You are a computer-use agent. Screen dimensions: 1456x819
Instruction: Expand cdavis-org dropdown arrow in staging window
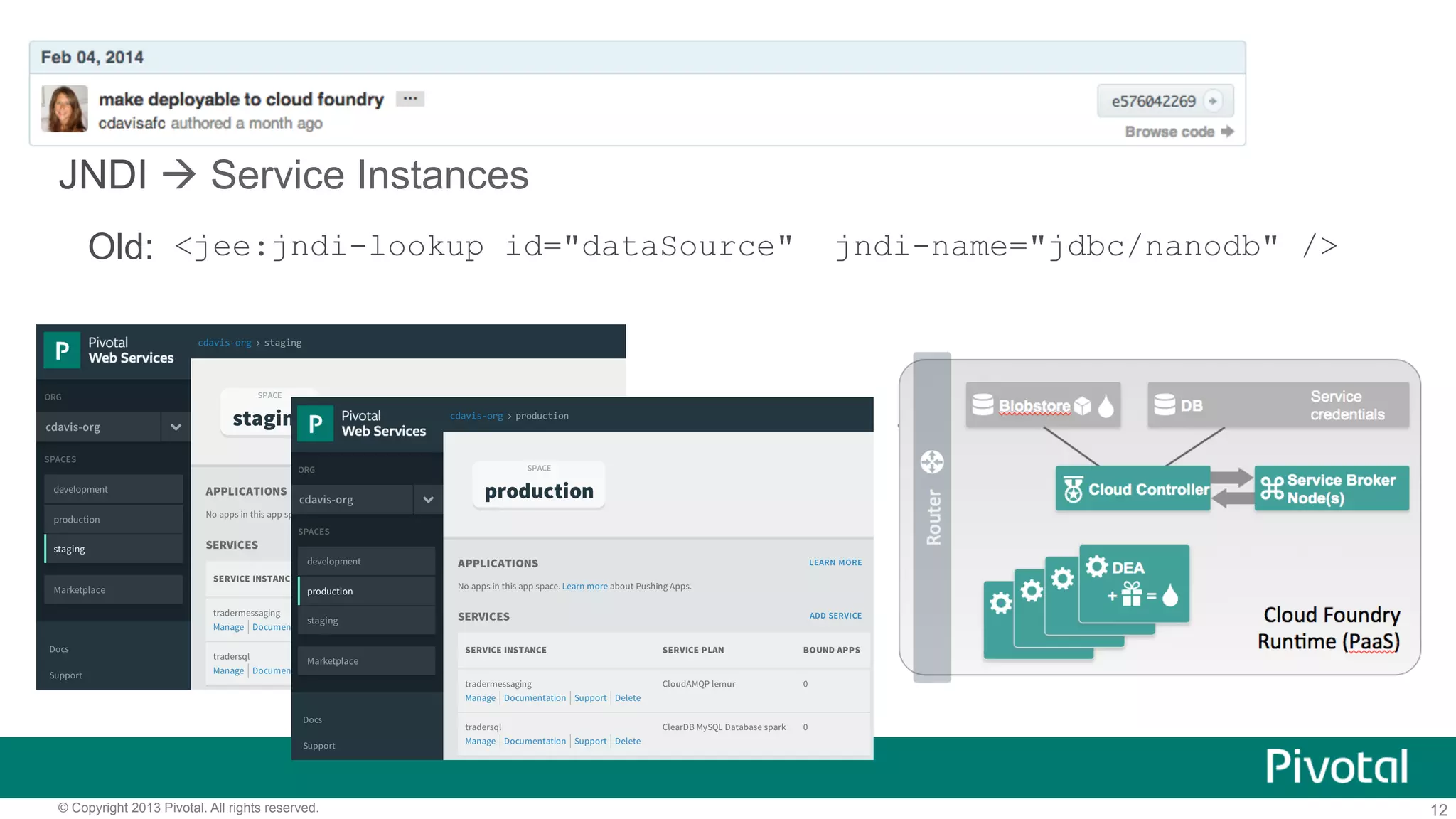[x=176, y=427]
